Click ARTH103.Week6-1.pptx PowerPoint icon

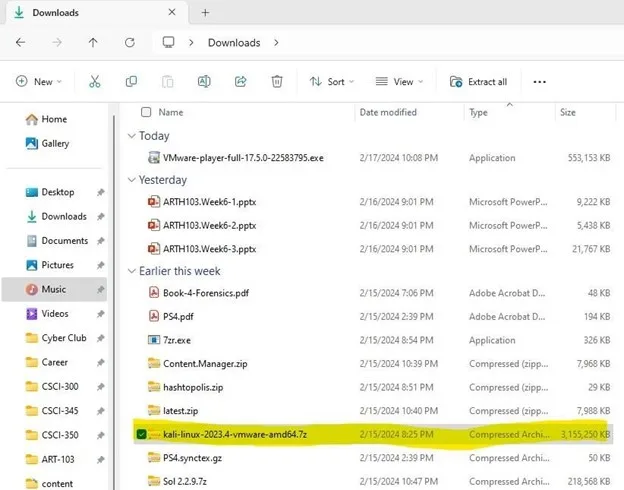[154, 201]
